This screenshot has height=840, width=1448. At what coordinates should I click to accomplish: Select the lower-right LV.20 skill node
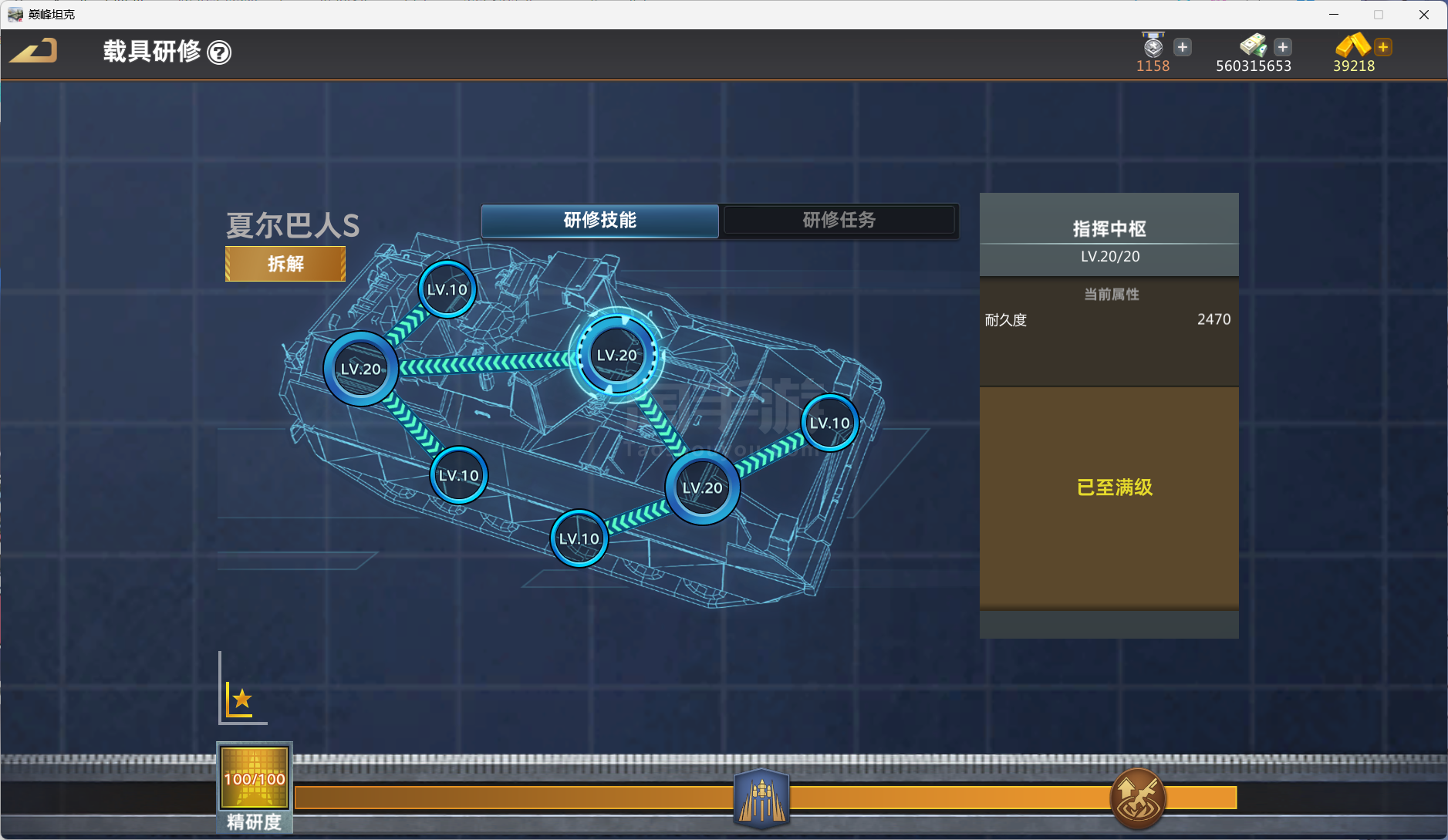click(702, 488)
